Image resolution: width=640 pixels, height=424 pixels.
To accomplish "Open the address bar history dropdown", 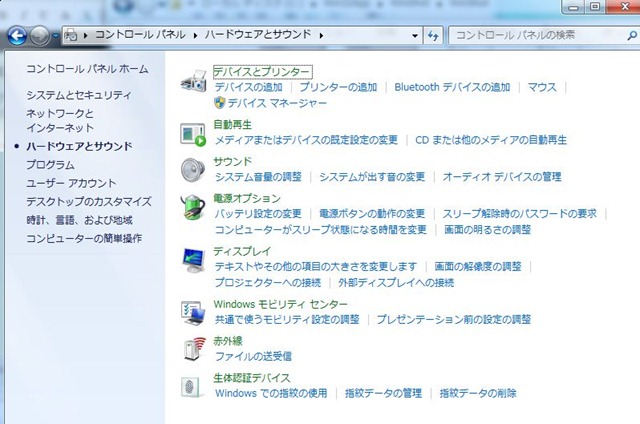I will pos(415,36).
